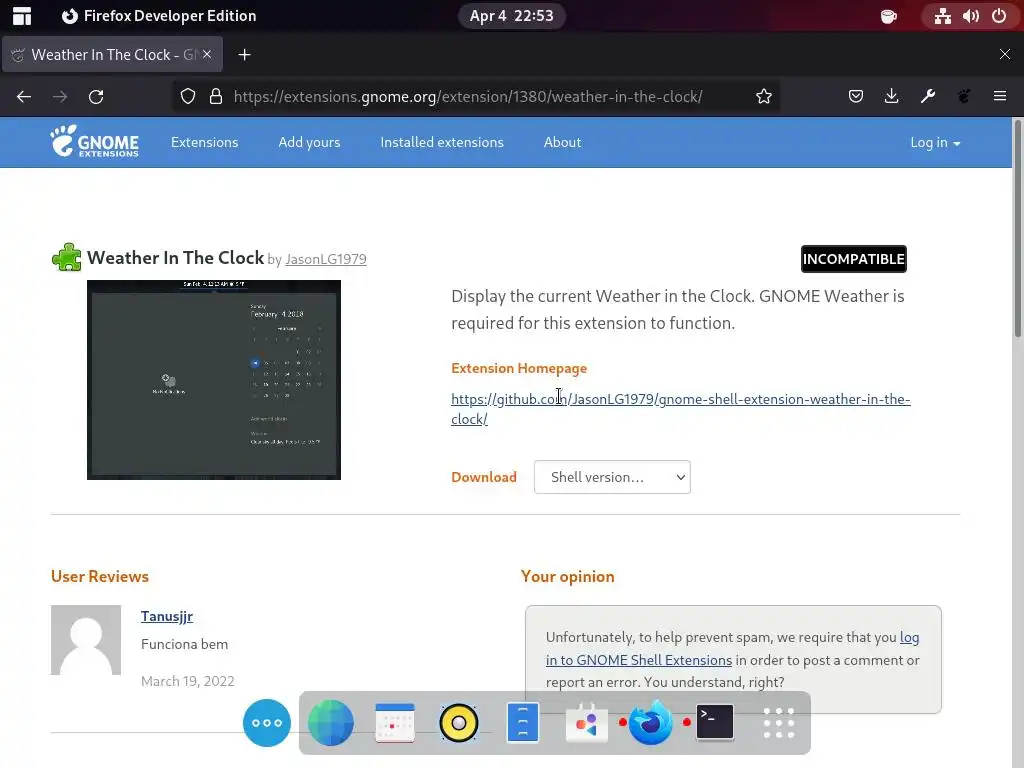Open the Extensions nav item
The width and height of the screenshot is (1024, 768).
pos(204,142)
